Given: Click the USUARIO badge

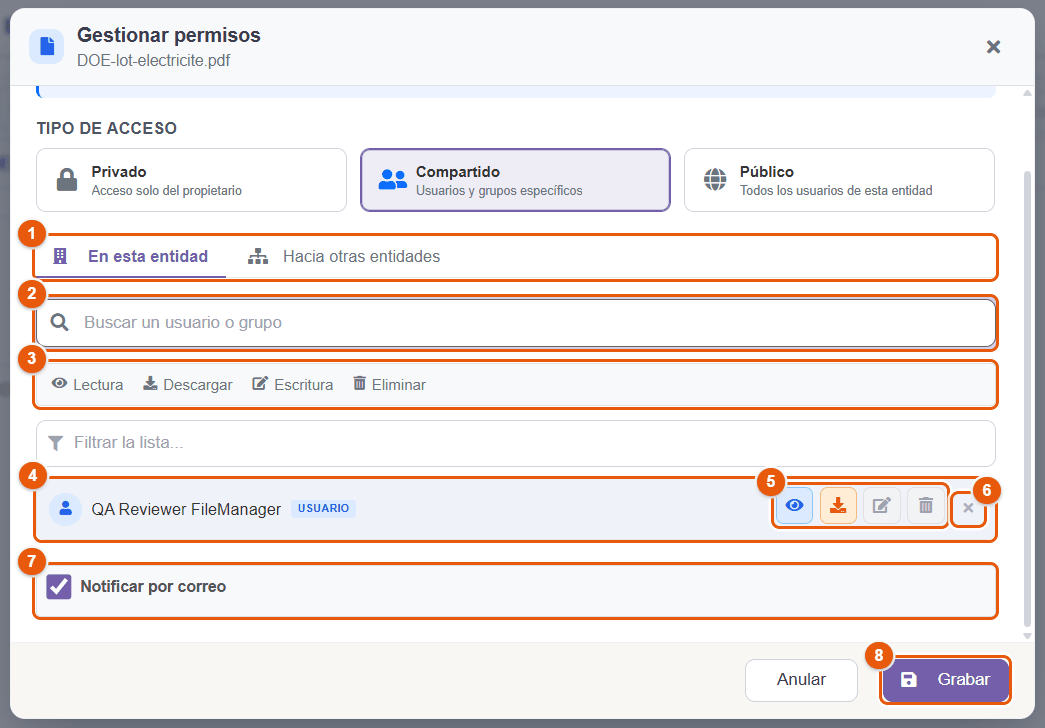Looking at the screenshot, I should [x=323, y=509].
